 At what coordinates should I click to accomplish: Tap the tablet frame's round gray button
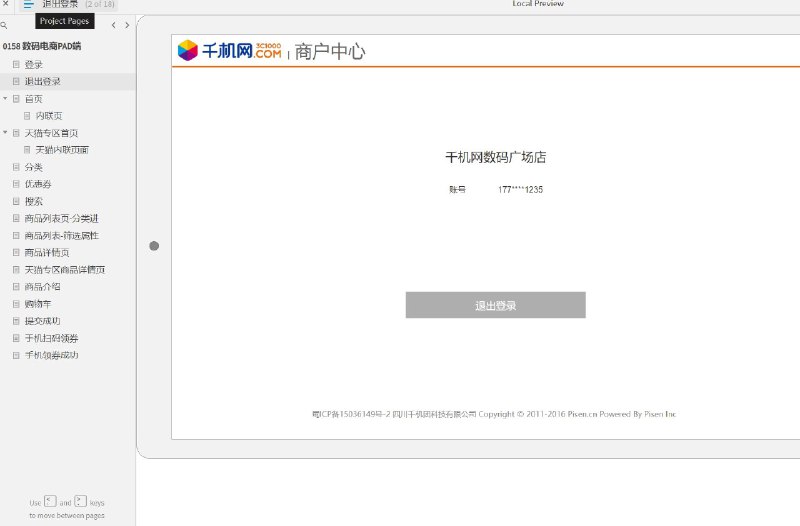coord(154,246)
